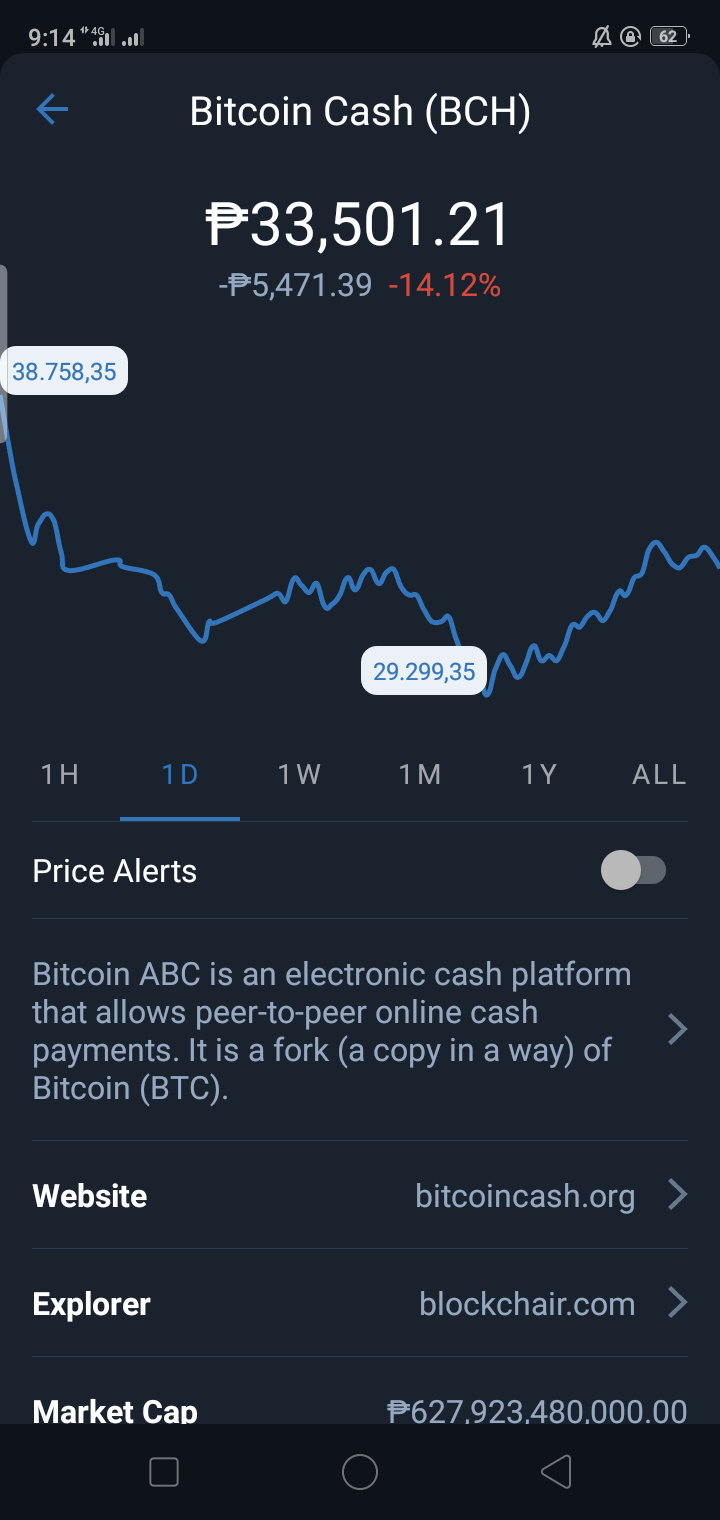Open the Explorer row chevron
Image resolution: width=720 pixels, height=1520 pixels.
click(x=677, y=1303)
